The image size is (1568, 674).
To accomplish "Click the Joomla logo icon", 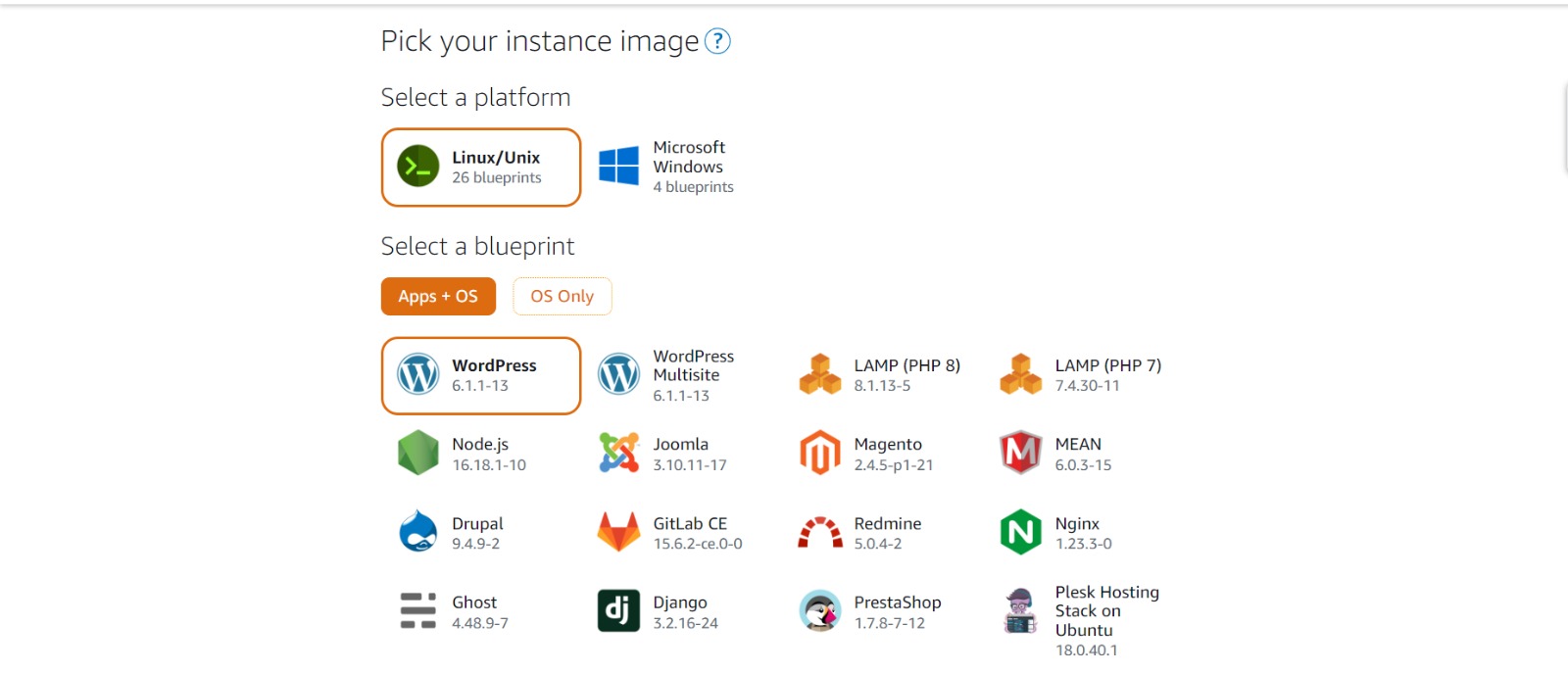I will point(618,453).
